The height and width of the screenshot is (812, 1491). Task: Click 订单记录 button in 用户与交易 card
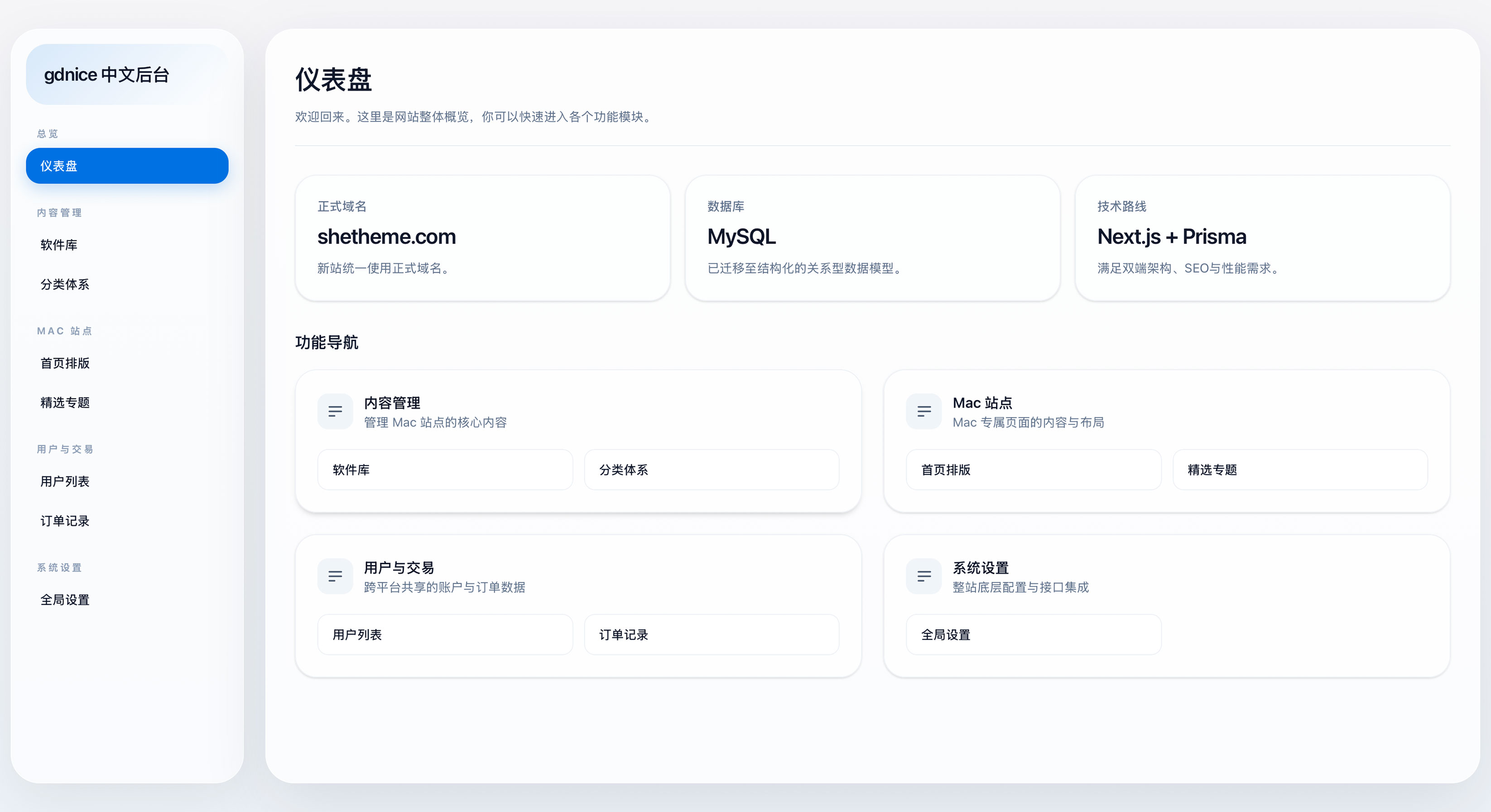(712, 635)
